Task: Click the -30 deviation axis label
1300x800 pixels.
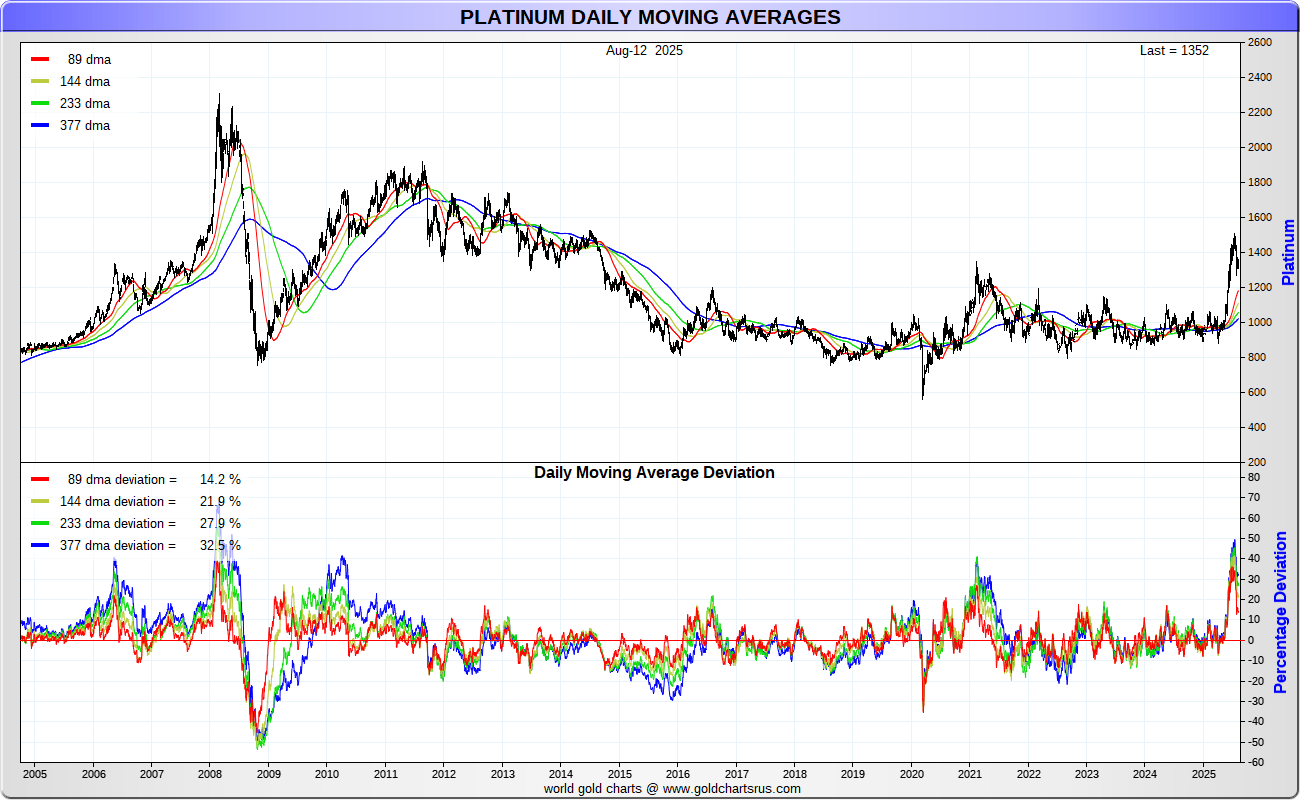Action: 1254,701
